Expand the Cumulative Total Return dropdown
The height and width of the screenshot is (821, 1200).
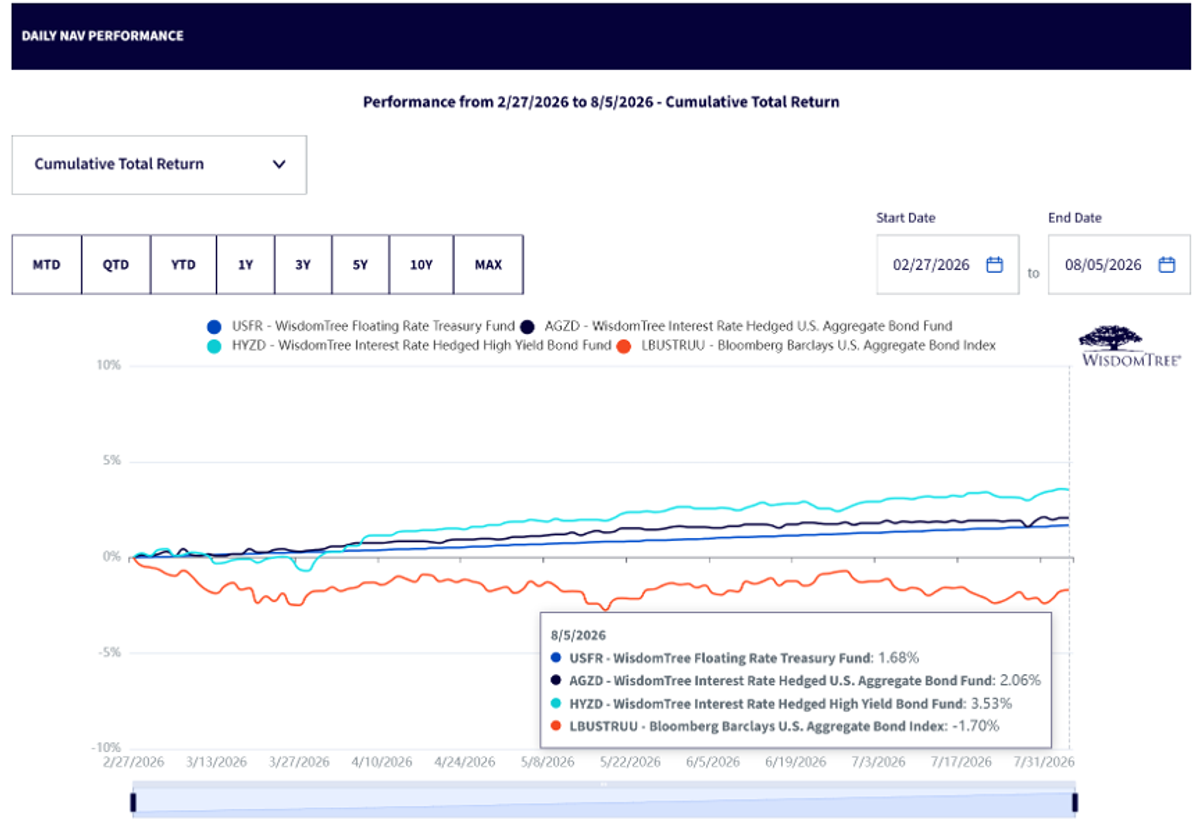coord(159,165)
